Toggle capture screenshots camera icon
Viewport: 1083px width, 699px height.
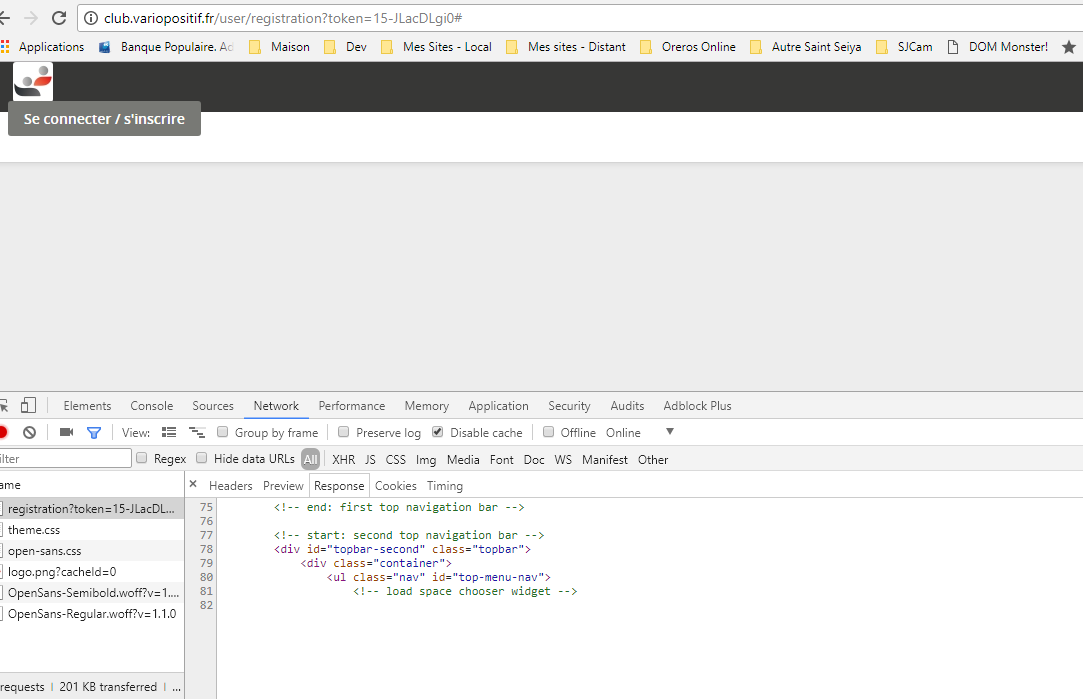point(66,432)
